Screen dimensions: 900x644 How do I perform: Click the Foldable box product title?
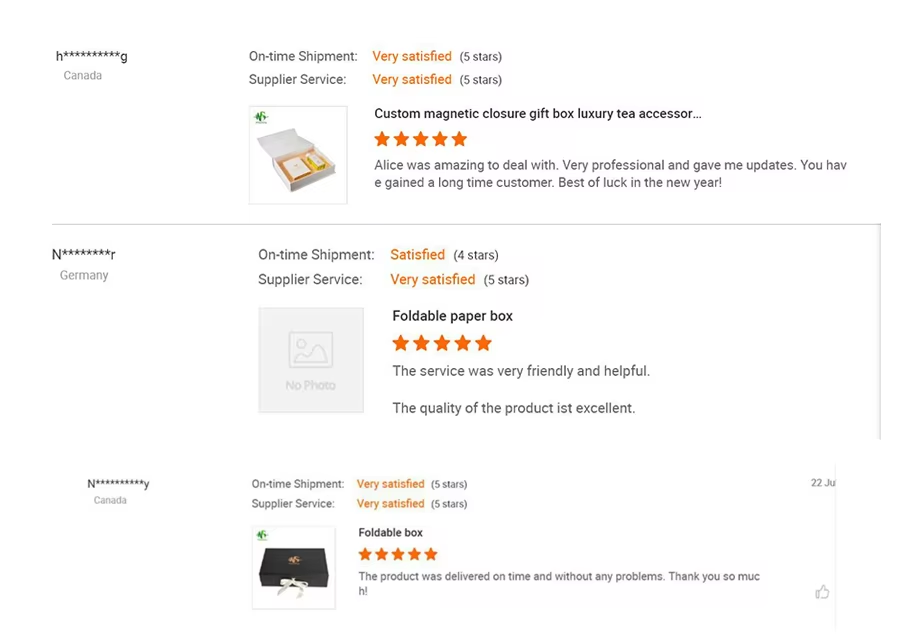[390, 532]
